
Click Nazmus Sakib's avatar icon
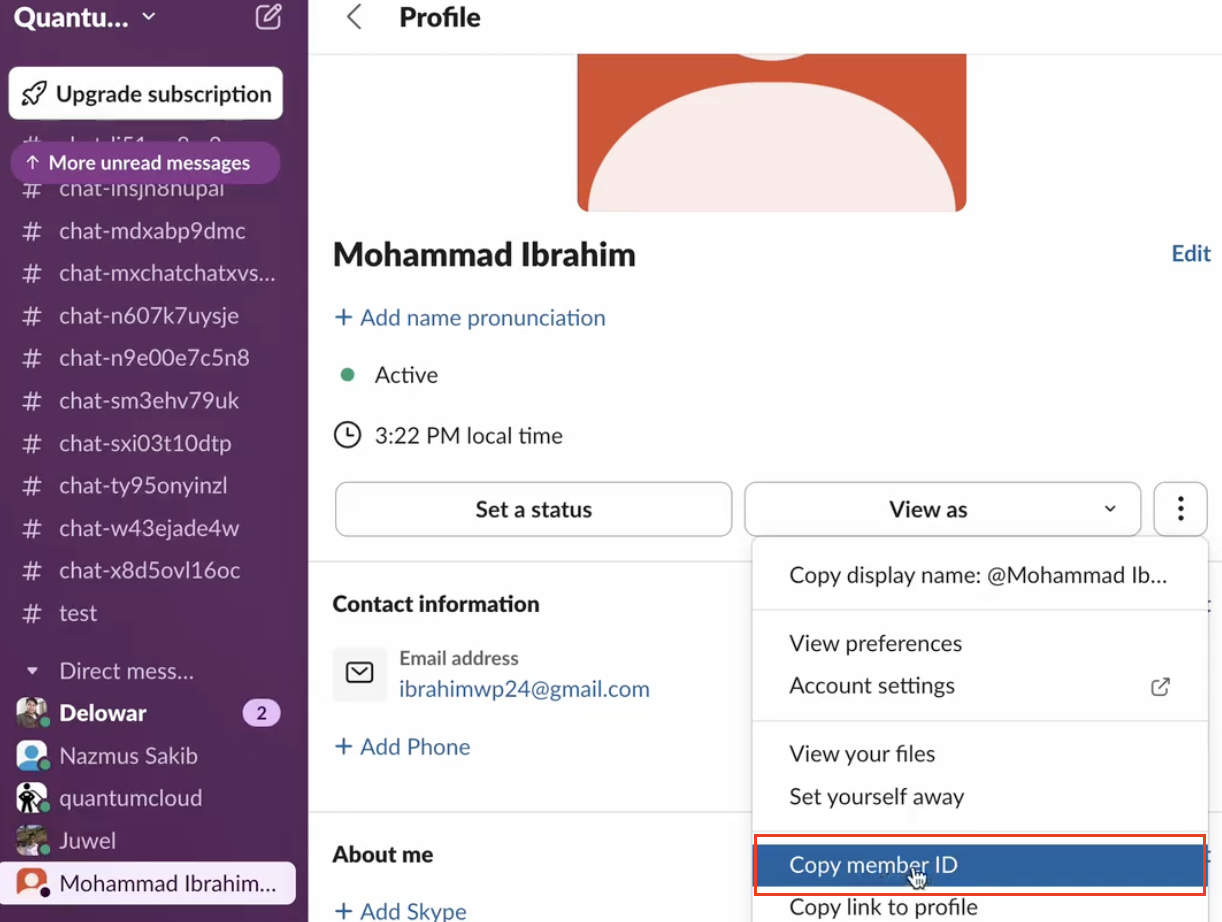tap(32, 756)
